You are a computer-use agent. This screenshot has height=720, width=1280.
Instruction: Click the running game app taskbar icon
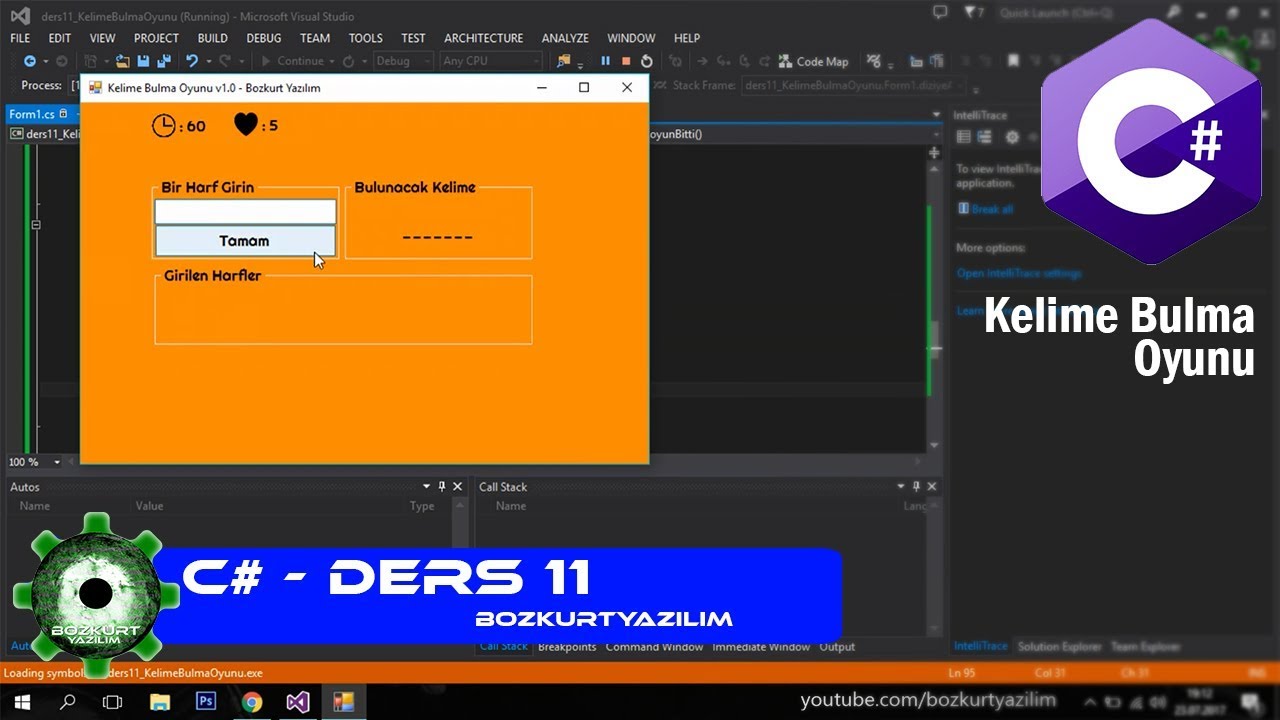pos(344,702)
